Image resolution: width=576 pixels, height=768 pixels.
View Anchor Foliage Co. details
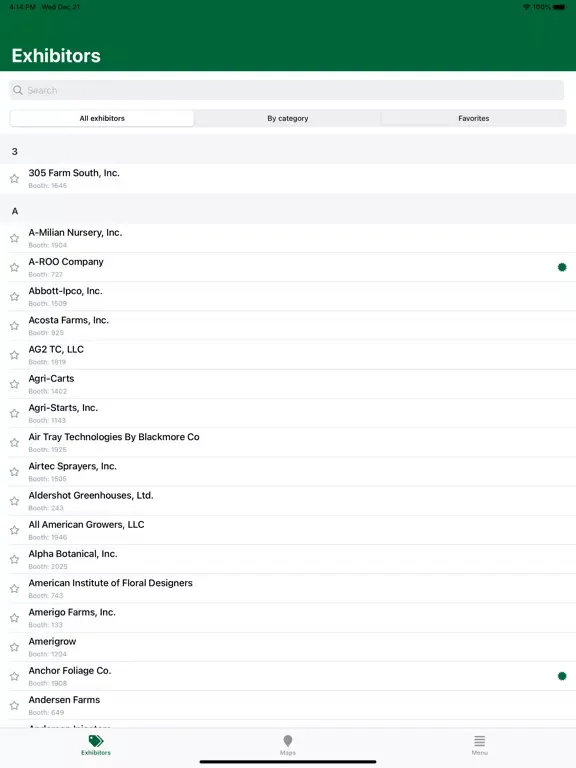[288, 676]
